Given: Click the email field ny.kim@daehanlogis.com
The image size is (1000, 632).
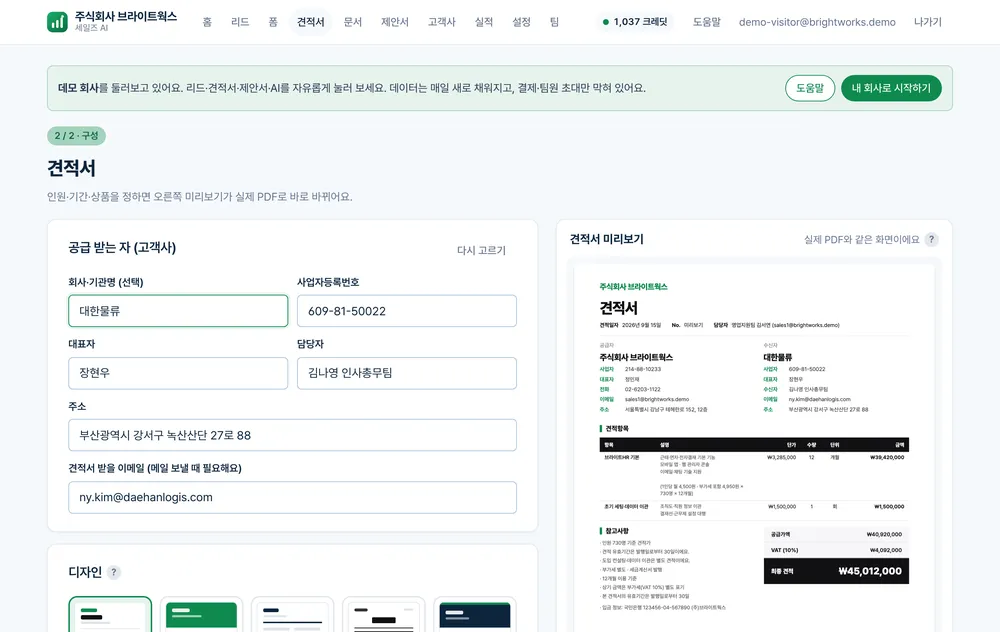Looking at the screenshot, I should tap(292, 497).
